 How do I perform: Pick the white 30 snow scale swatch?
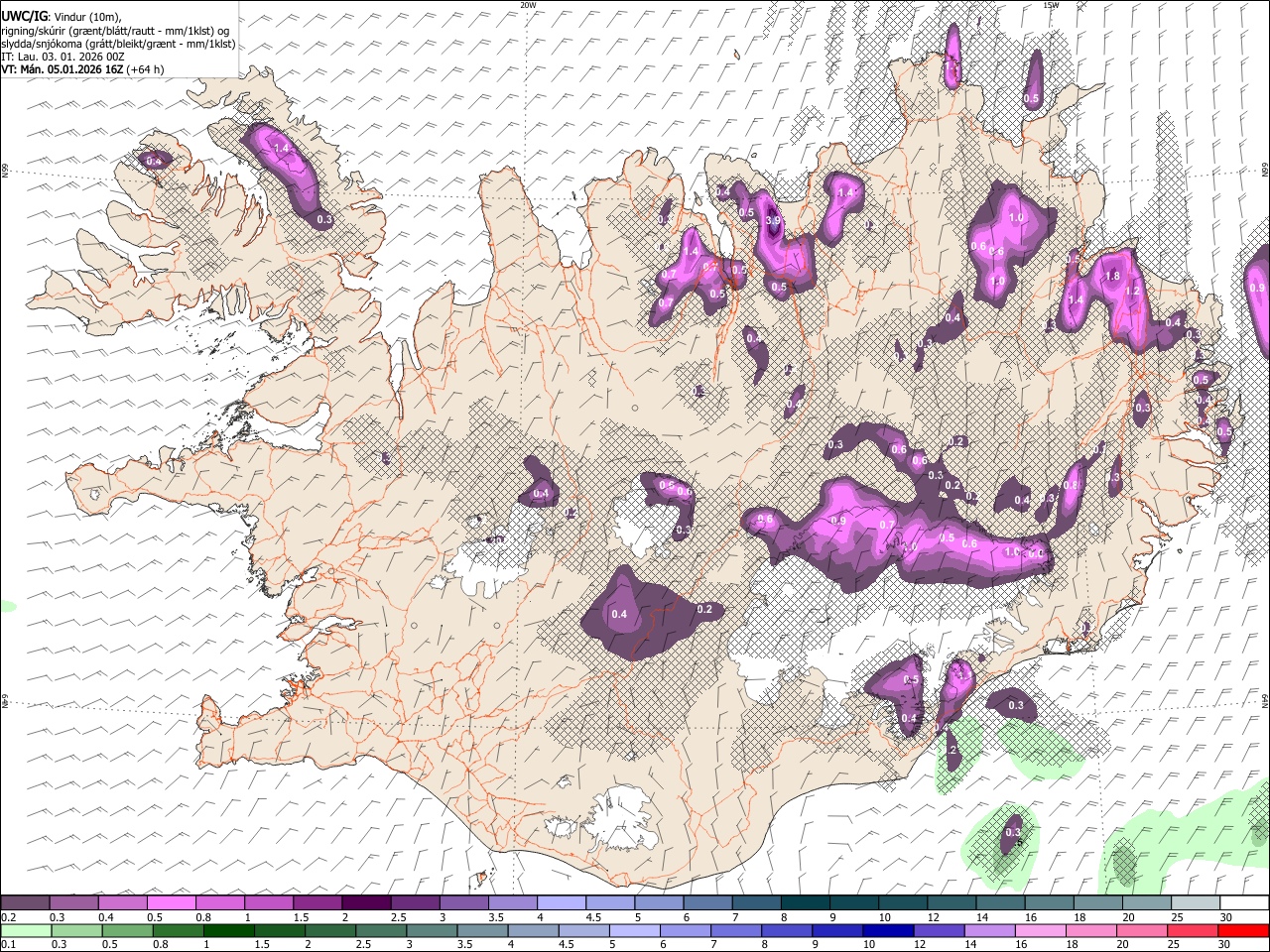point(1244,903)
